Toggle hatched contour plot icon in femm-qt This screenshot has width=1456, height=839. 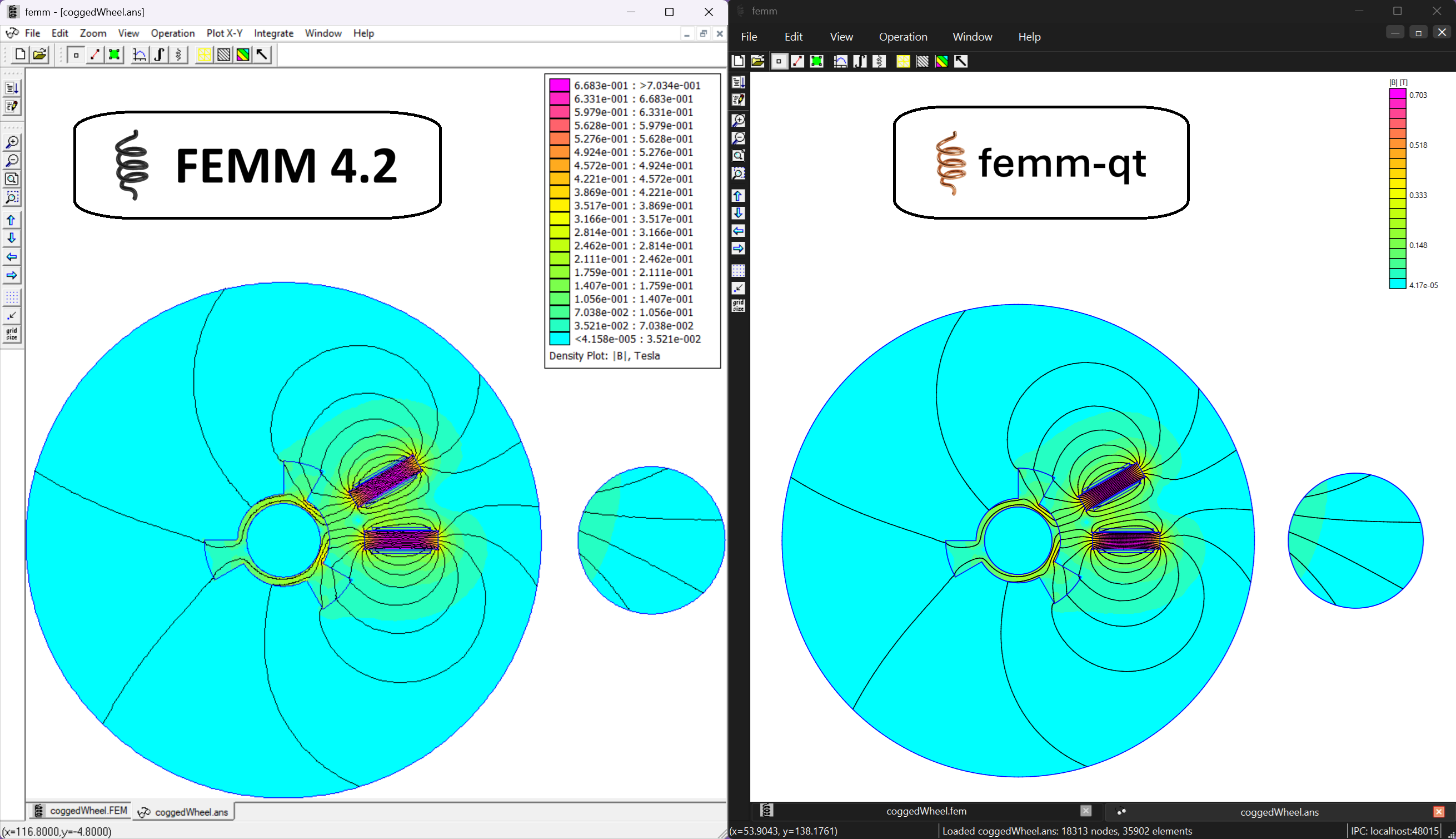click(x=922, y=61)
